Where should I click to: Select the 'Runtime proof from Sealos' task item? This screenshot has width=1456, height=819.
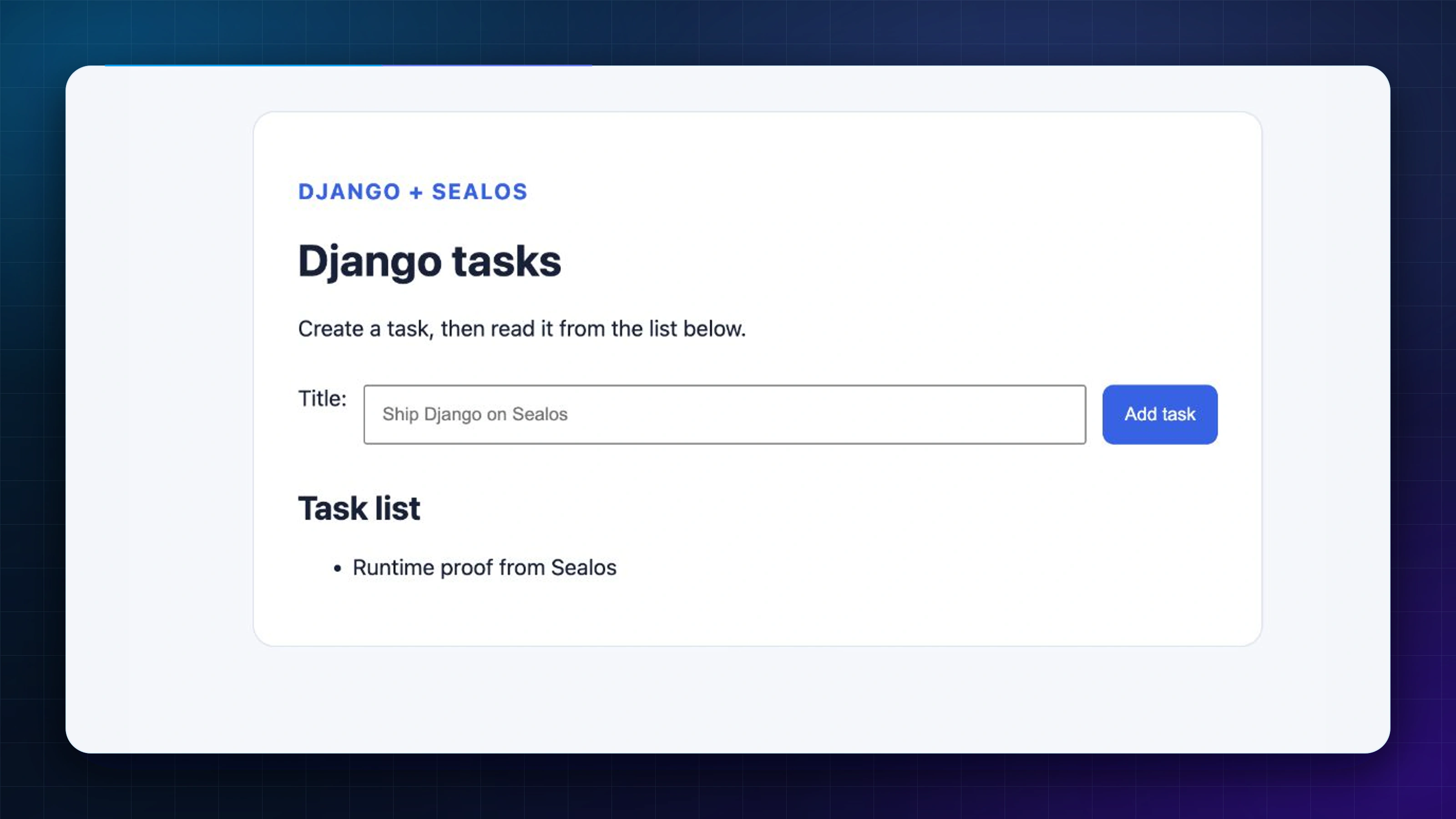[485, 567]
